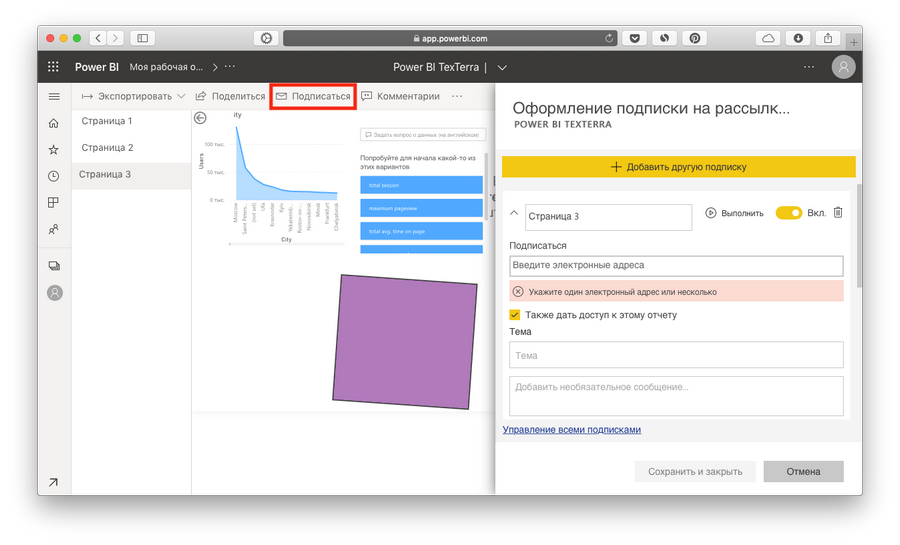Click the Pocket extension icon
900x545 pixels.
(x=635, y=38)
